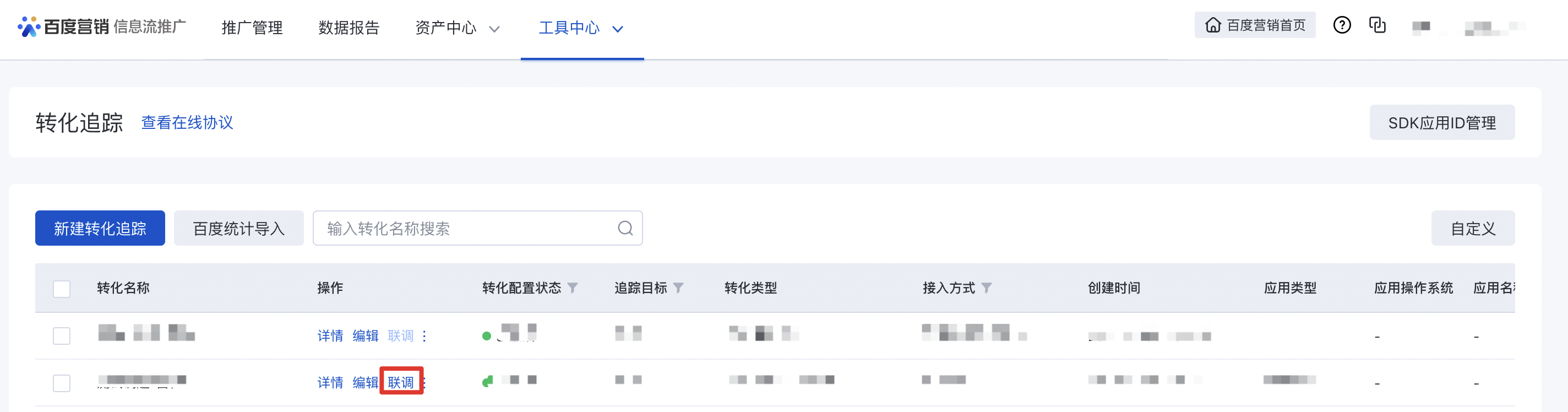Click the 转化追踪 page title

pos(79,122)
